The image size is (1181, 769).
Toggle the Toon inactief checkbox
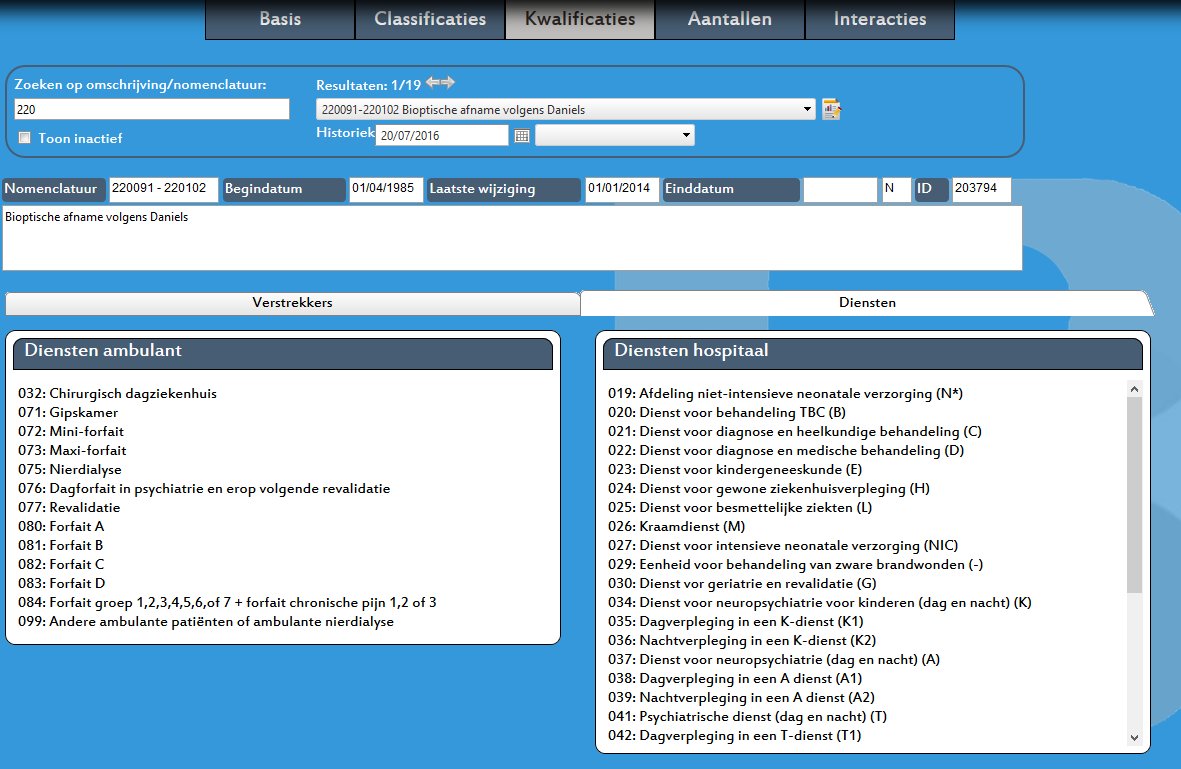click(x=25, y=138)
